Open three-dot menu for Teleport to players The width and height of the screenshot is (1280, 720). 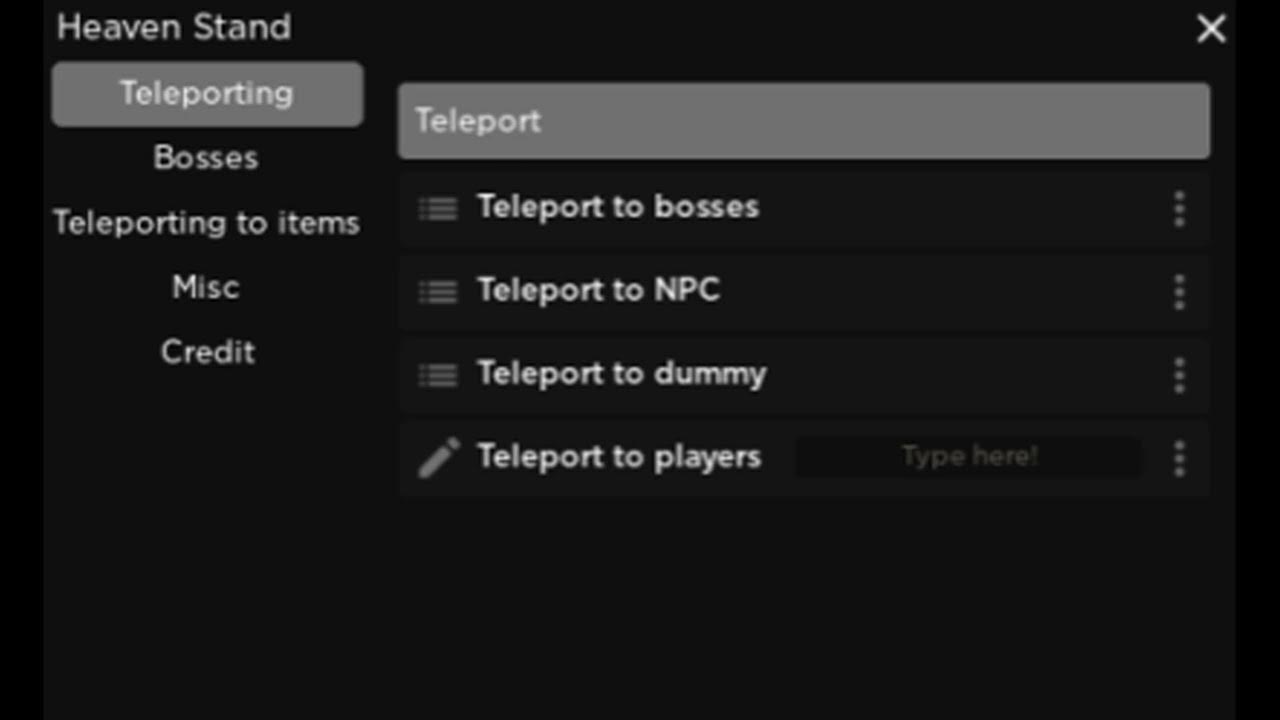tap(1179, 458)
